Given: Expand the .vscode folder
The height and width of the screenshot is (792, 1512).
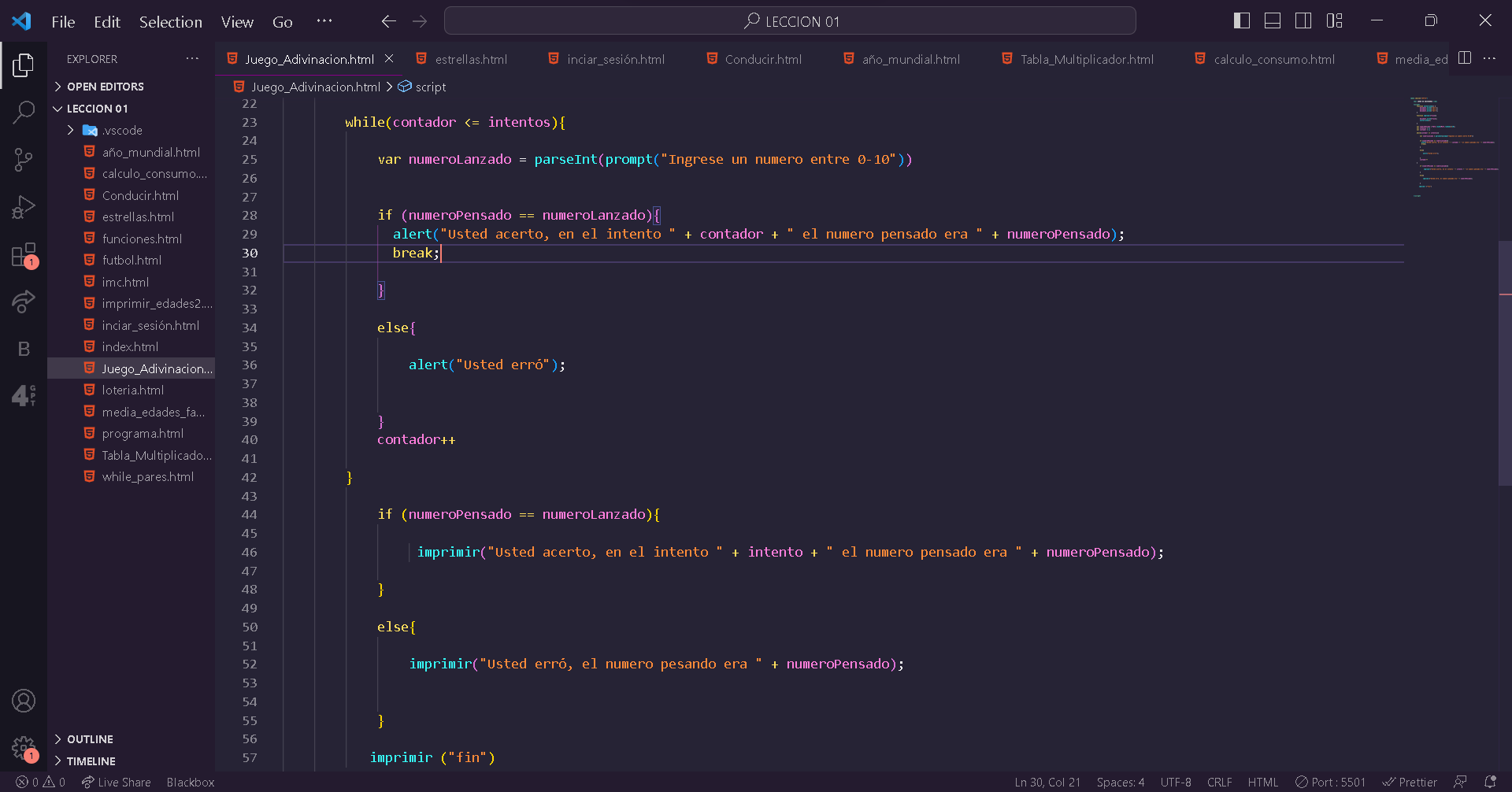Looking at the screenshot, I should click(132, 131).
